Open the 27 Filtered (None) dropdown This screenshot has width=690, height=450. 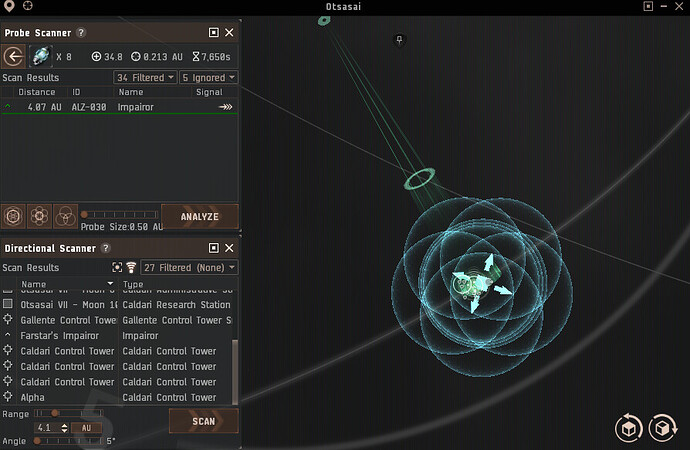(x=189, y=267)
